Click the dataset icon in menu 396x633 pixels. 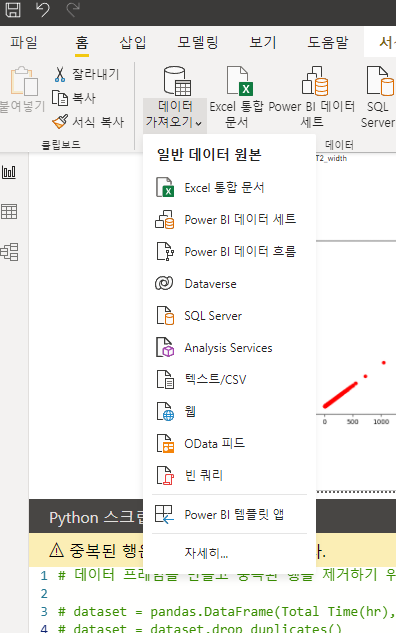[165, 220]
